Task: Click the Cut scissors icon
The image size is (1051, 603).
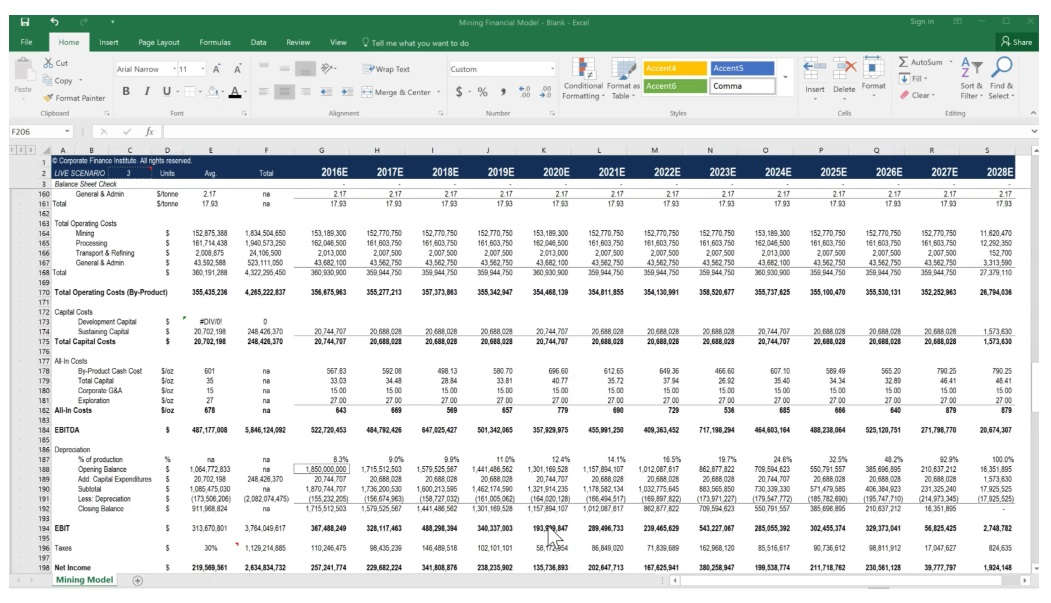Action: coord(48,63)
